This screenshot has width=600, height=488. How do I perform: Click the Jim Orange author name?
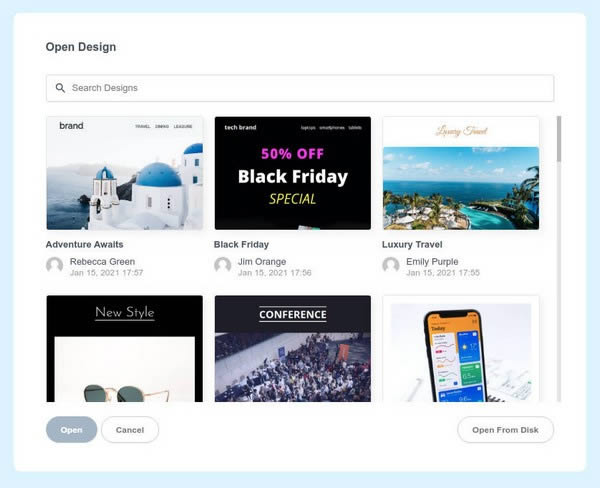pos(262,262)
